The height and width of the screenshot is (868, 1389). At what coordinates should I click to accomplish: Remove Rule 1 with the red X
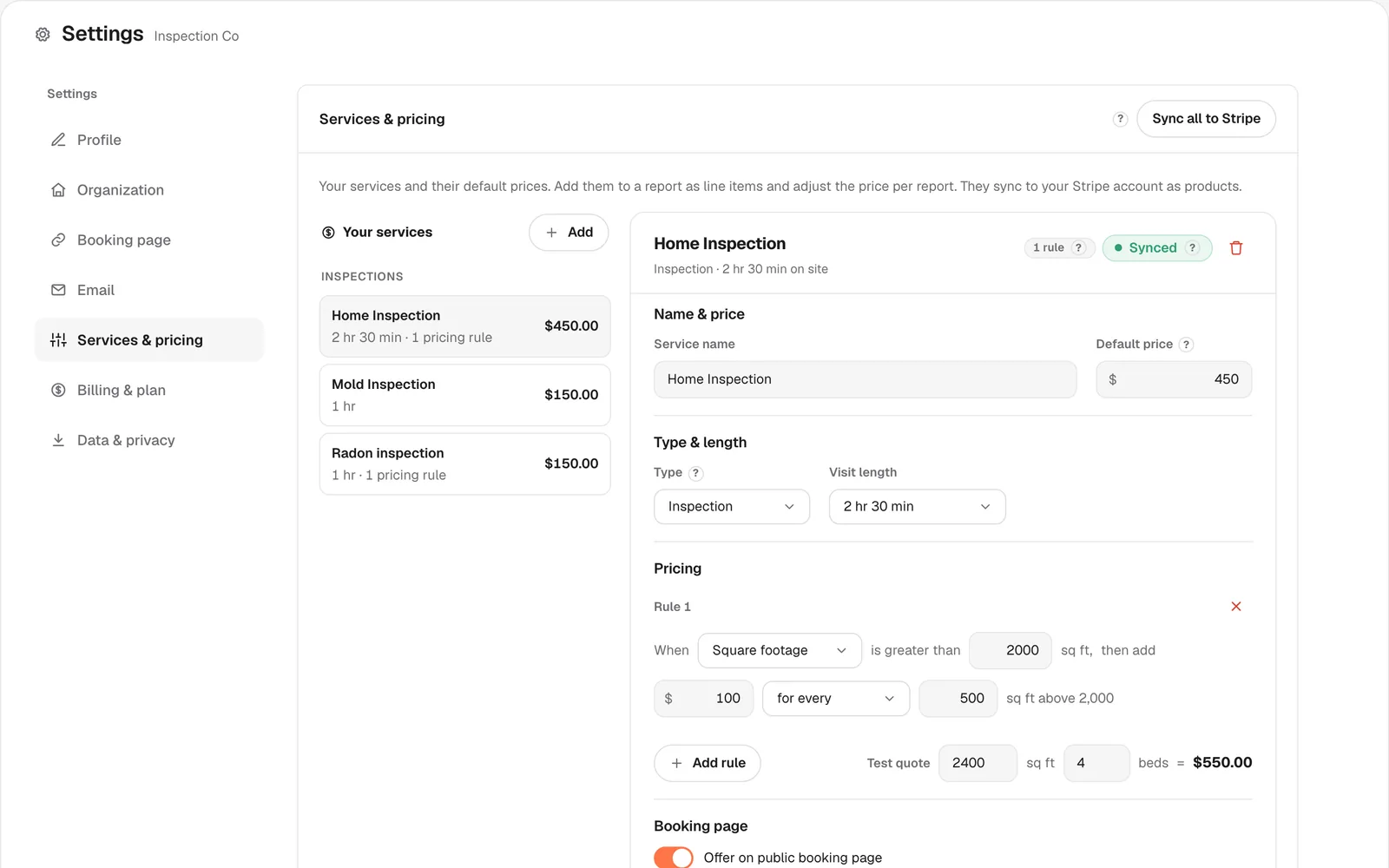click(x=1236, y=607)
